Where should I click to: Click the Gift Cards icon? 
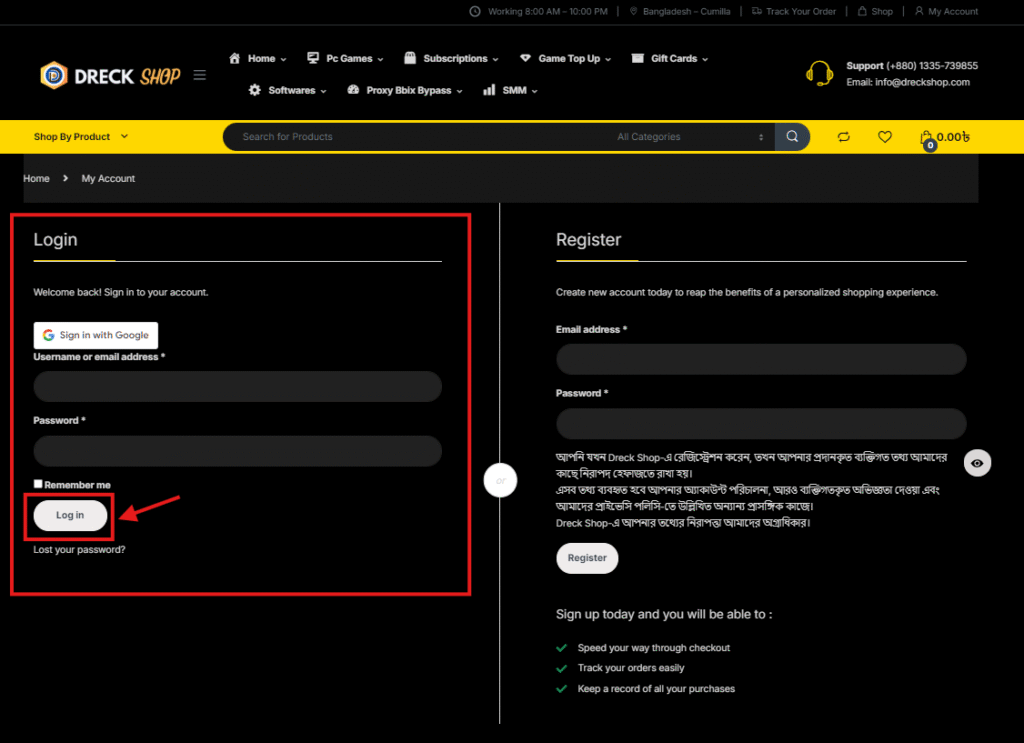pos(637,58)
